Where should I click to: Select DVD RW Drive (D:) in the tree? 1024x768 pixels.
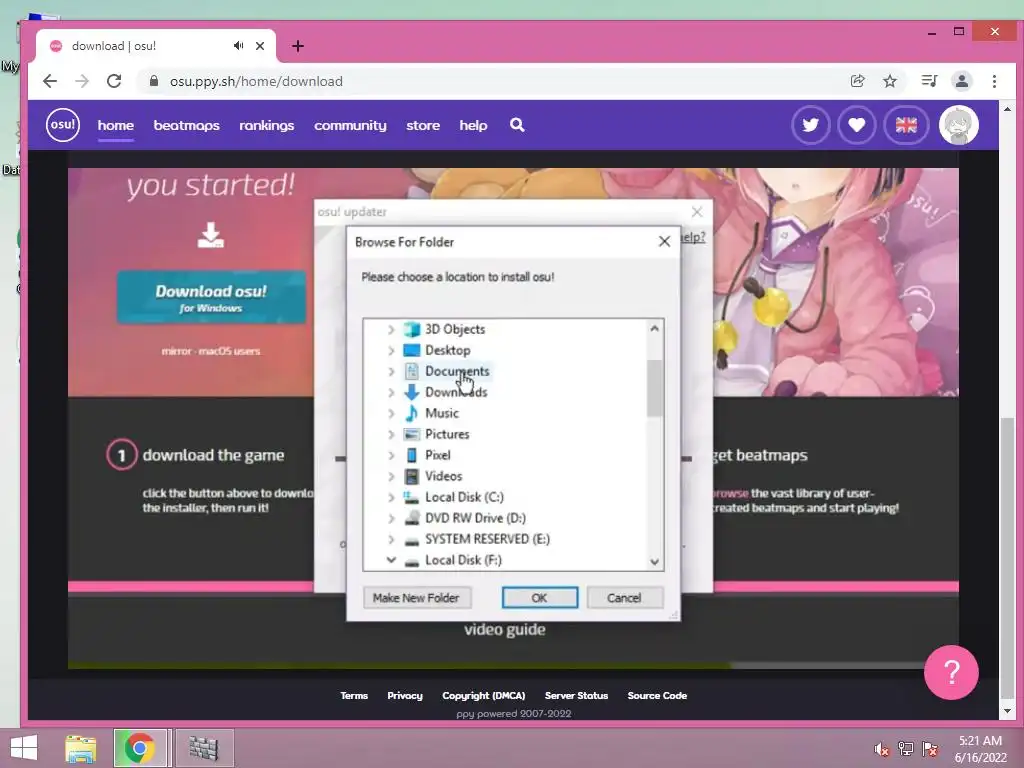click(475, 518)
